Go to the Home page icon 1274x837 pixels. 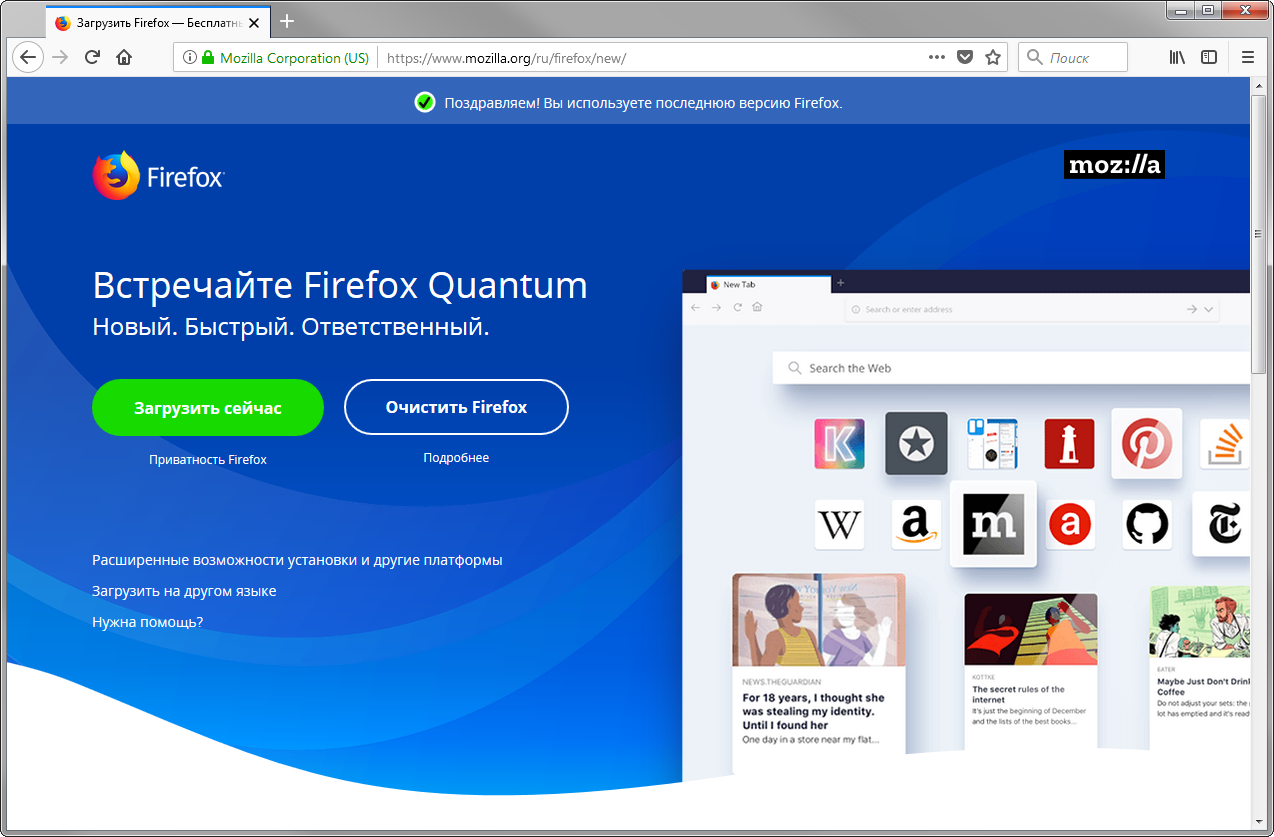124,57
